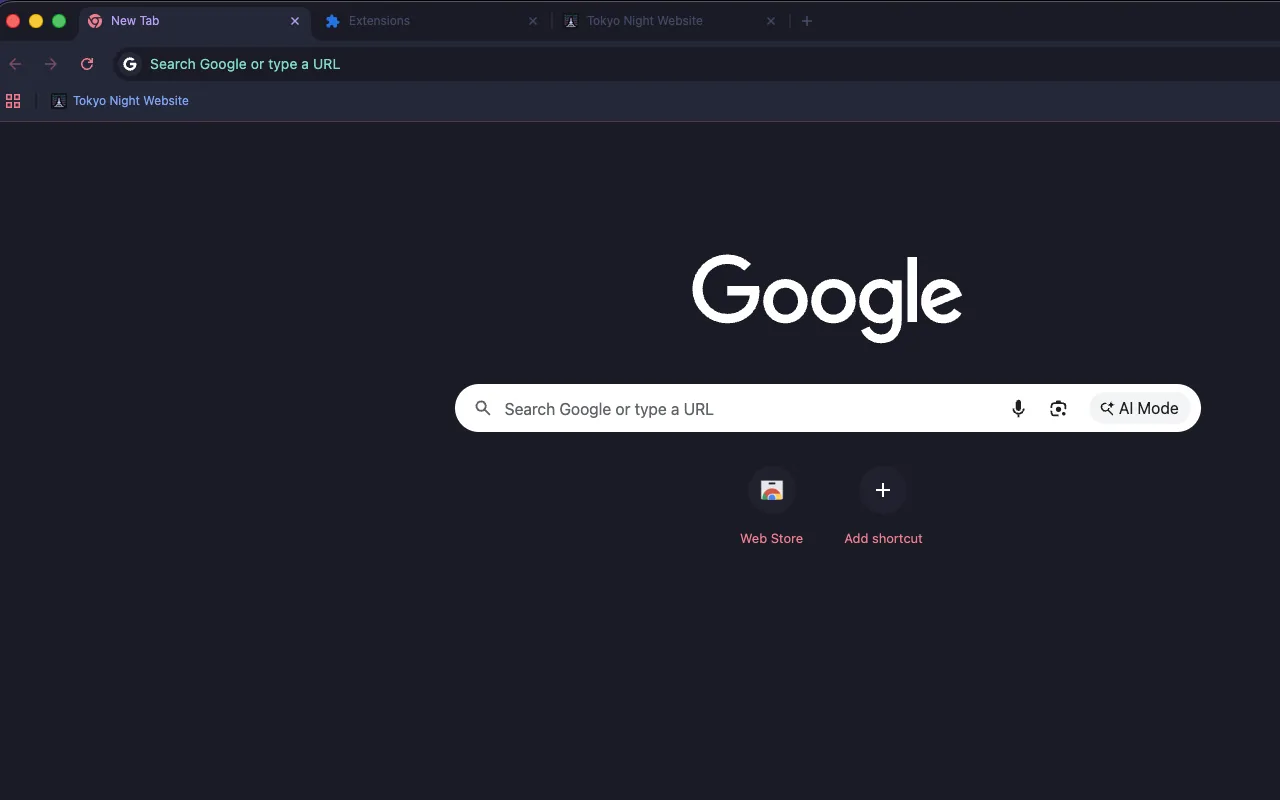Screen dimensions: 1280x800
Task: Start a voice search with the microphone
Action: click(1018, 408)
